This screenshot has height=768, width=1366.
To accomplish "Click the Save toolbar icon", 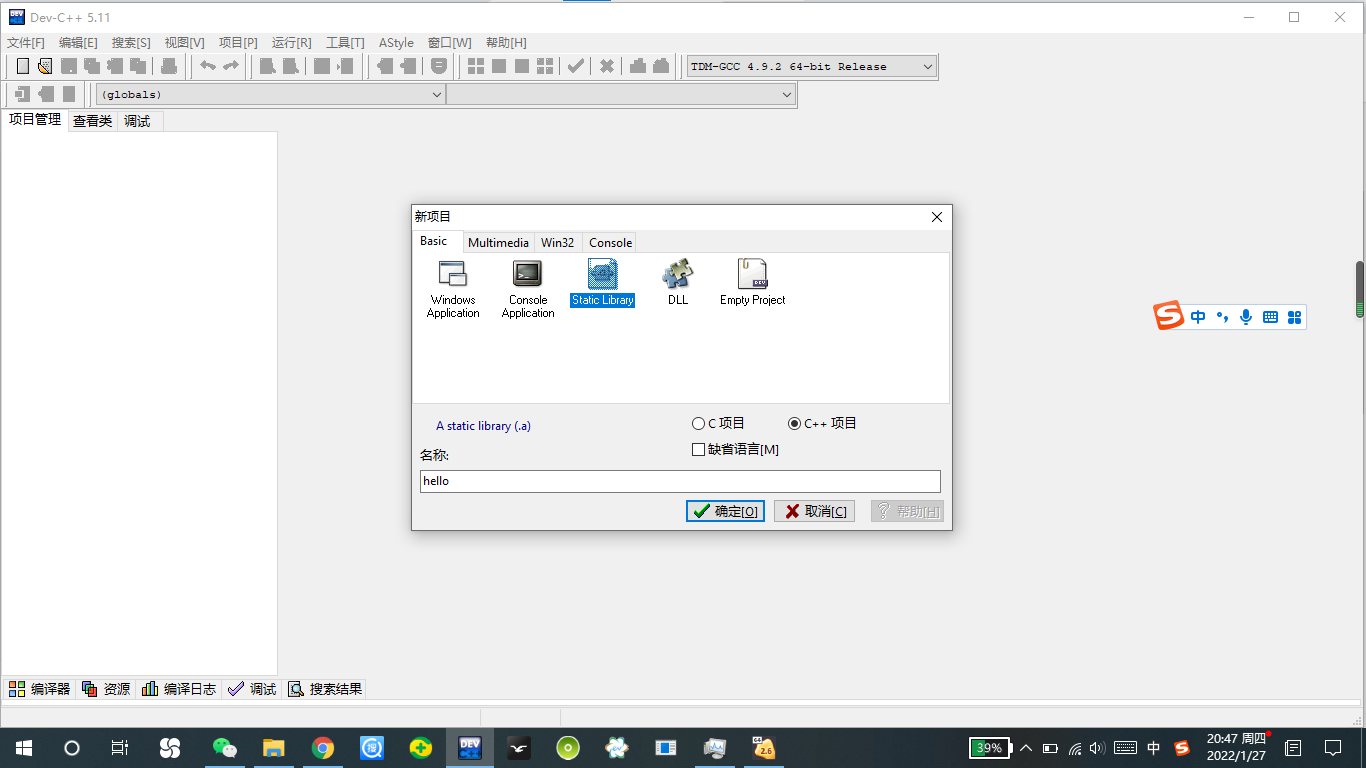I will pyautogui.click(x=69, y=66).
